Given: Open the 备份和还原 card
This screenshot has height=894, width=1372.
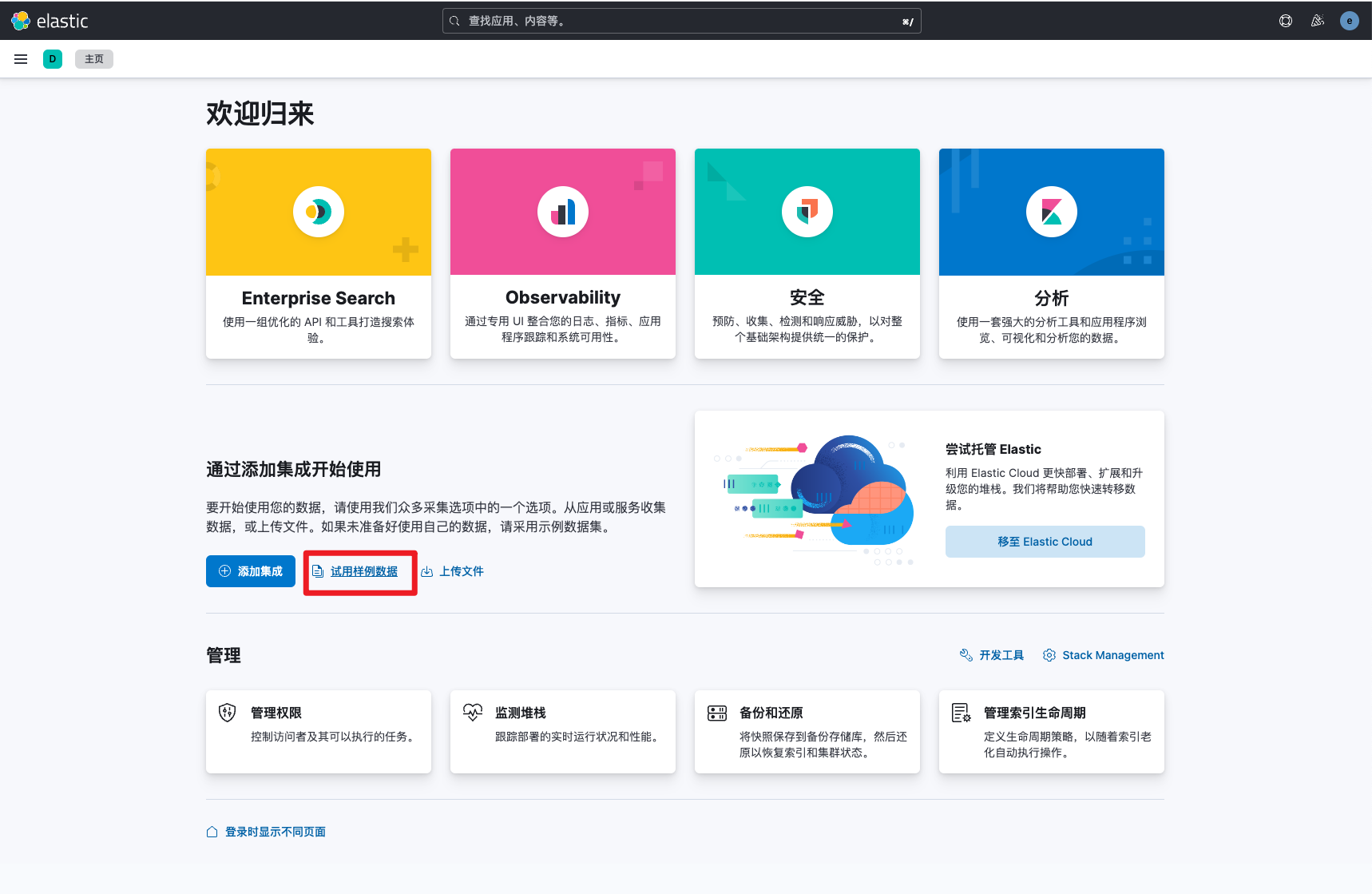Looking at the screenshot, I should [807, 732].
